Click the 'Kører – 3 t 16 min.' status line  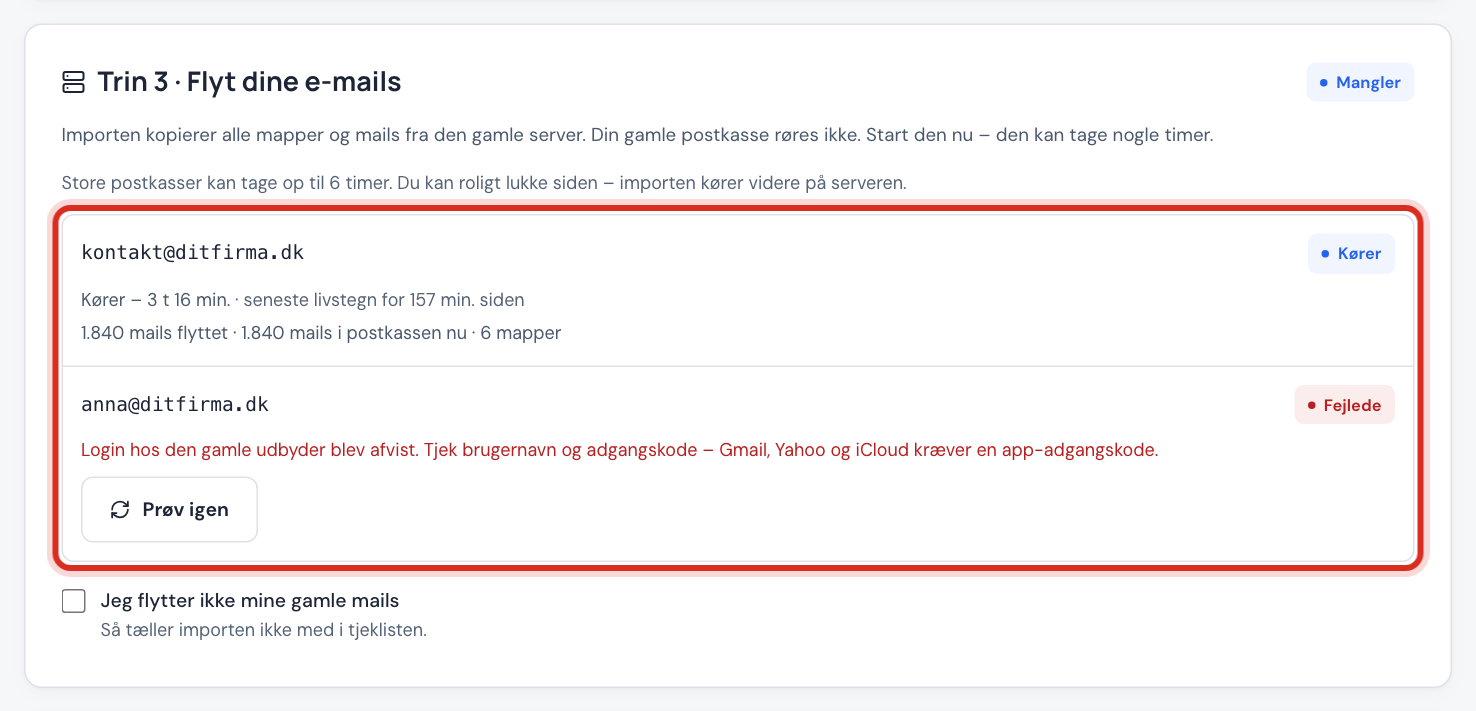pos(303,300)
